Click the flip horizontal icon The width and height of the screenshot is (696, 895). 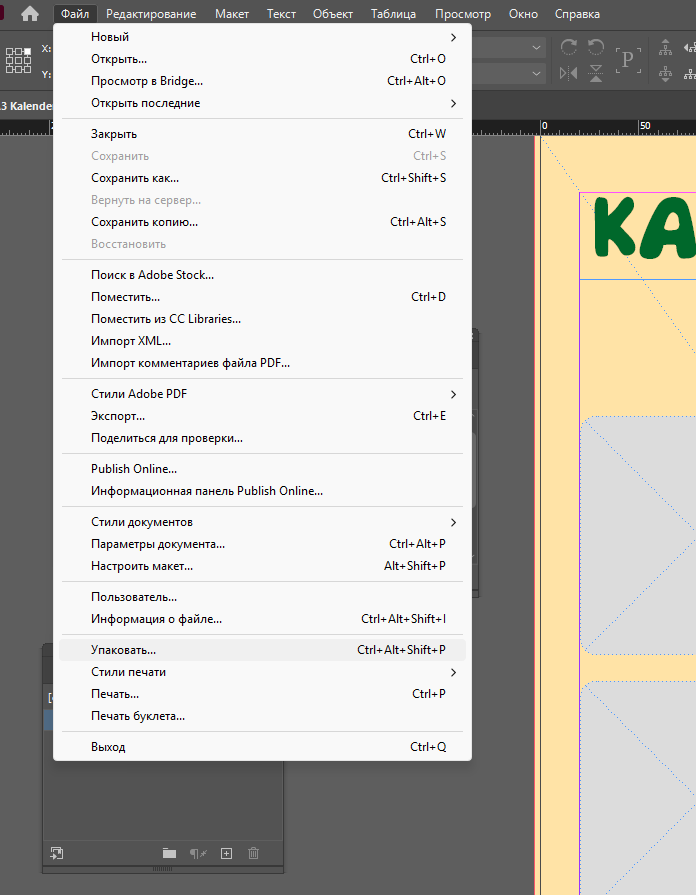[569, 73]
